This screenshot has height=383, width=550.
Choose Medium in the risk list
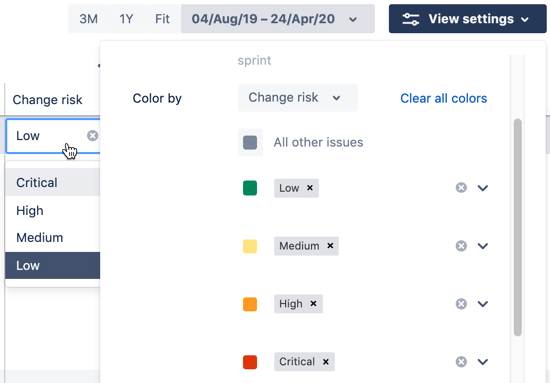click(53, 237)
